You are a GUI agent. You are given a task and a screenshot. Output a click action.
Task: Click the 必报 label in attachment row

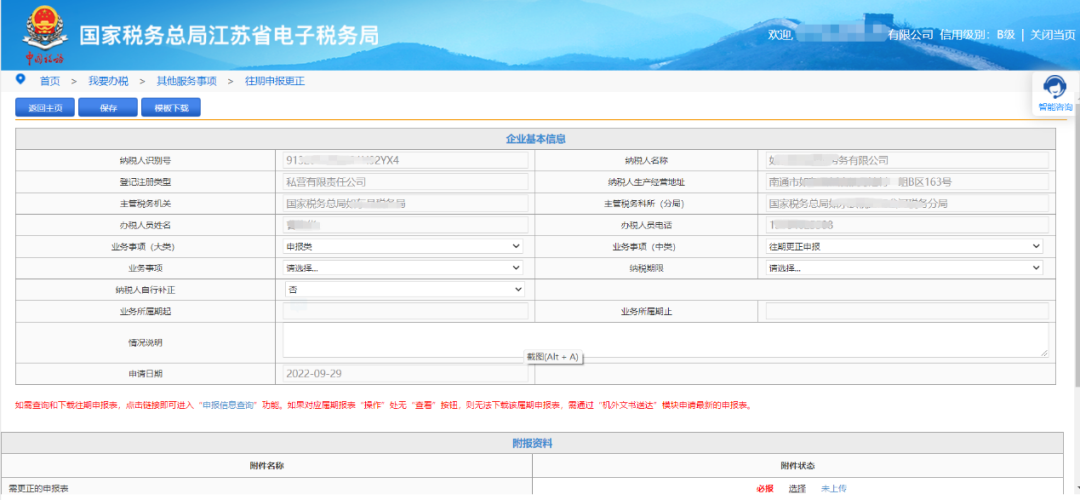pos(765,489)
